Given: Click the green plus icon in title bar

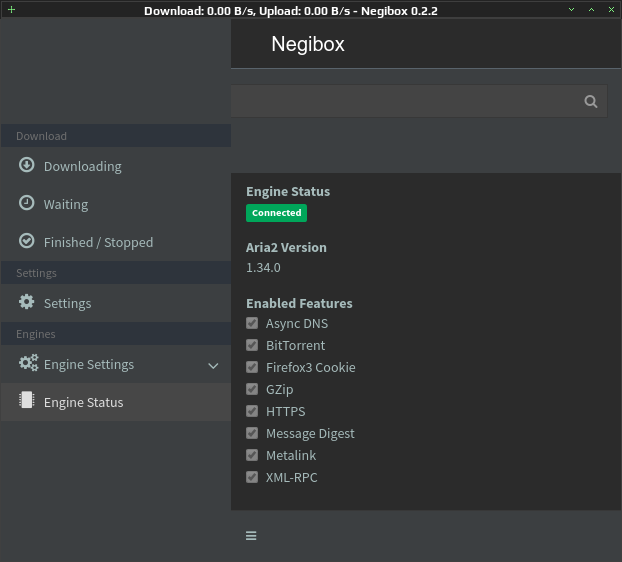Looking at the screenshot, I should (12, 10).
